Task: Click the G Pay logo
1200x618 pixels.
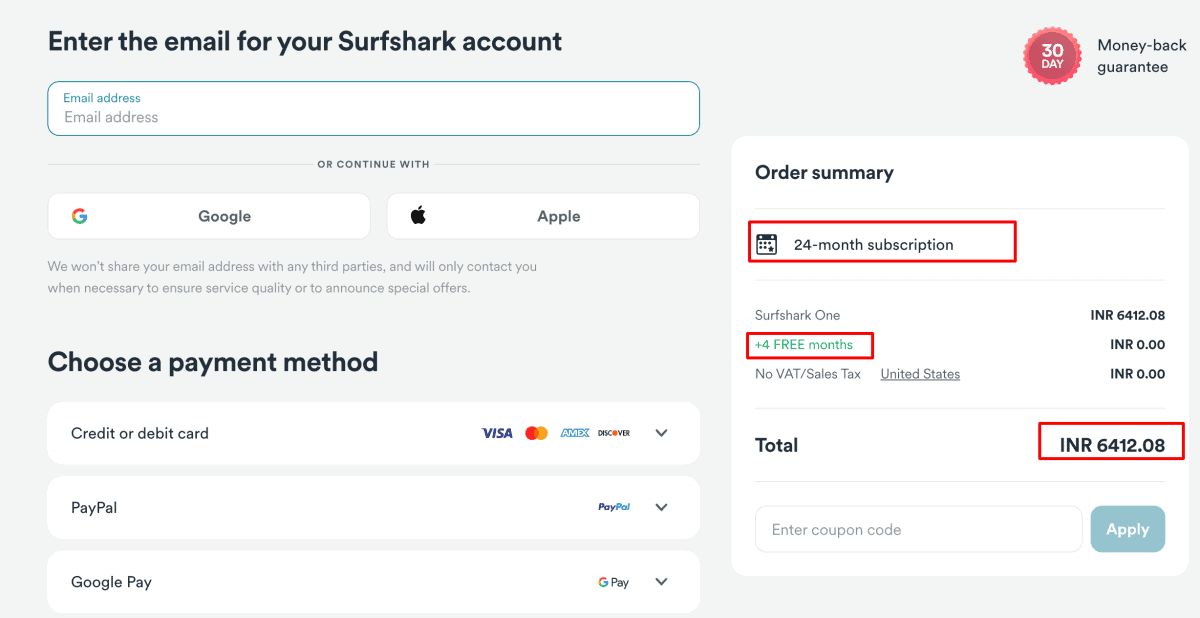Action: point(613,582)
